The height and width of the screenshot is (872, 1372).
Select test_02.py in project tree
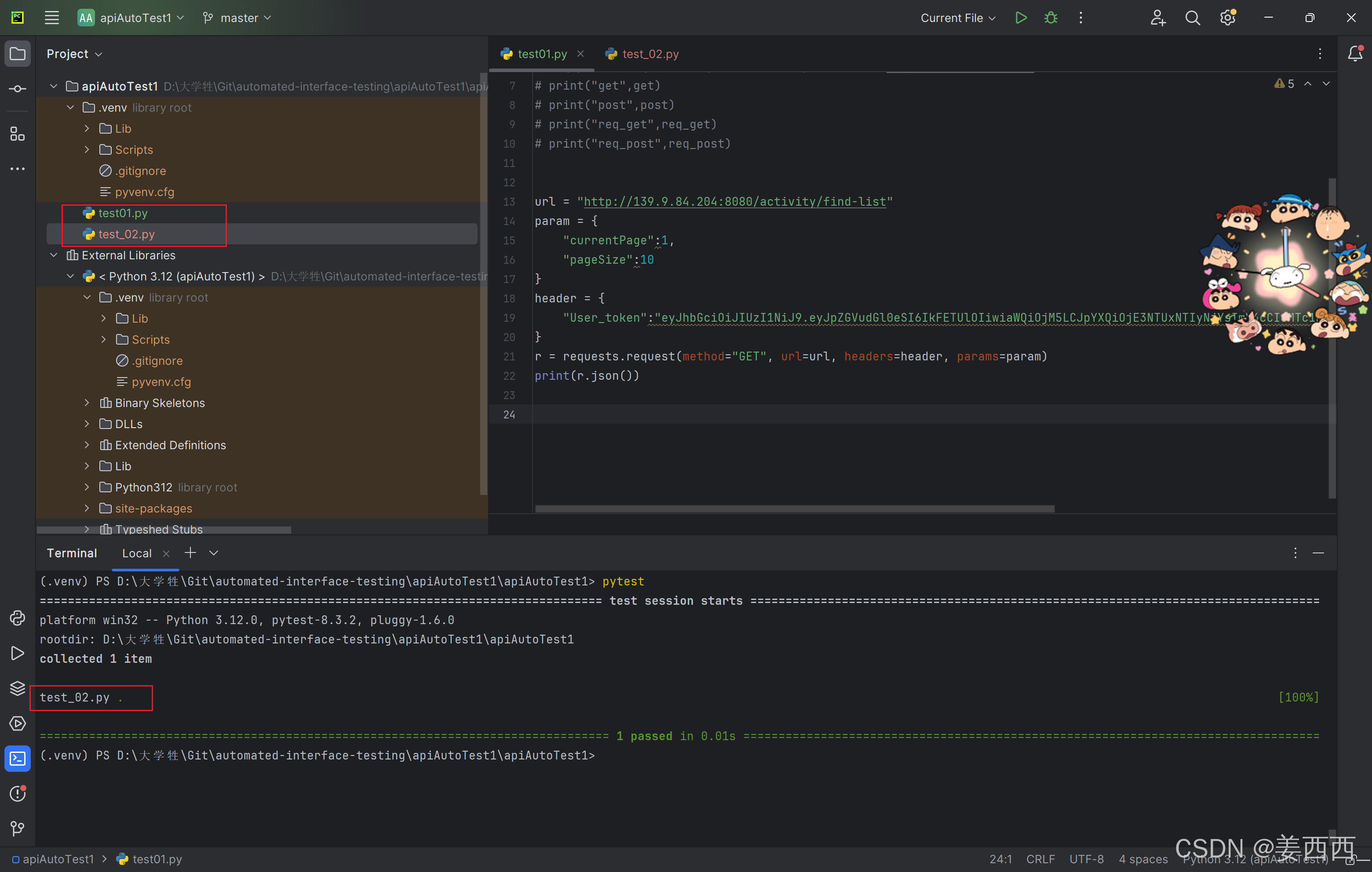127,233
